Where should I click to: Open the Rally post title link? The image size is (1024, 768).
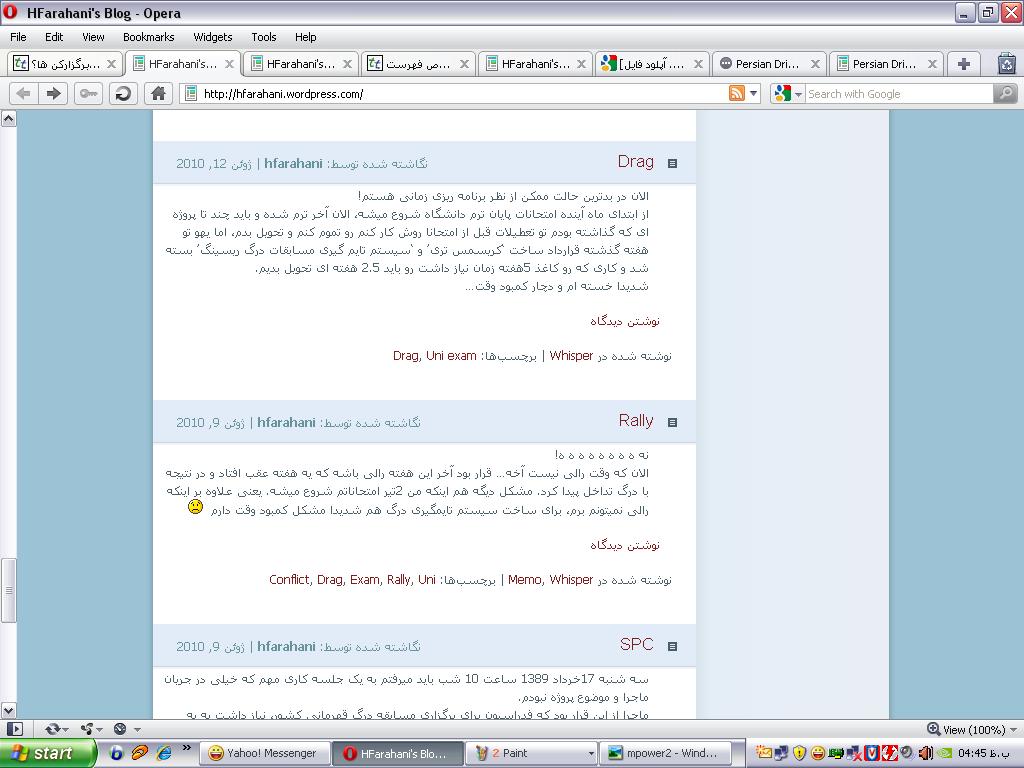click(635, 421)
